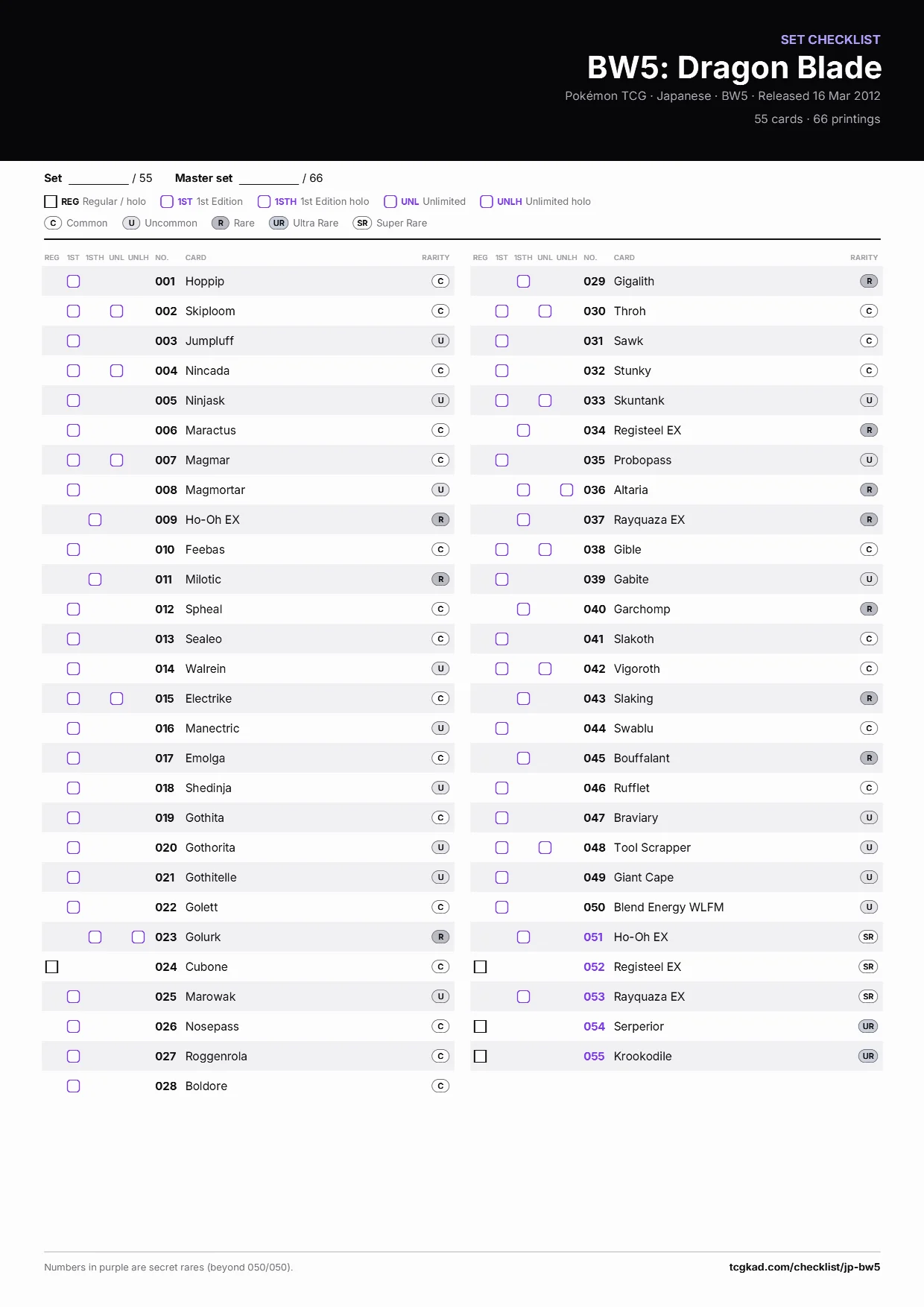Check the 1st Edition box for Hoppip
The width and height of the screenshot is (924, 1307).
pyautogui.click(x=73, y=281)
